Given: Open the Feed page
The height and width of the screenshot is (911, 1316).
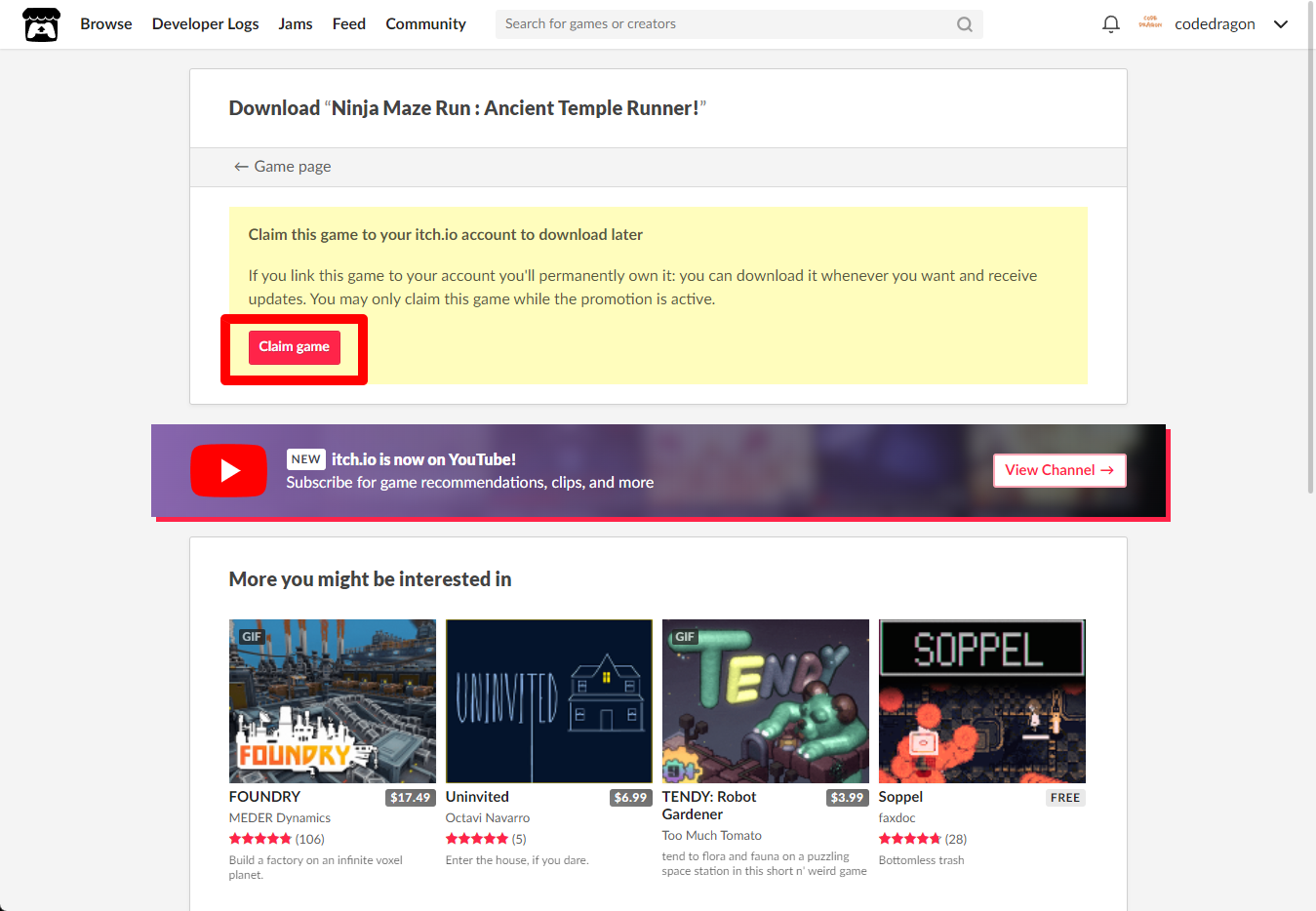Looking at the screenshot, I should [x=349, y=24].
